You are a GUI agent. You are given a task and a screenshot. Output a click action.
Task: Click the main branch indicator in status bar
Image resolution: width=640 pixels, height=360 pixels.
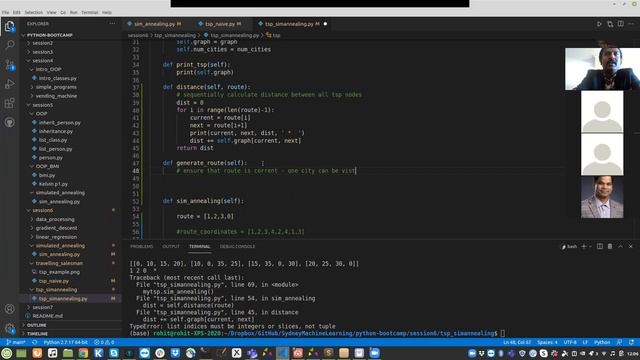point(16,342)
